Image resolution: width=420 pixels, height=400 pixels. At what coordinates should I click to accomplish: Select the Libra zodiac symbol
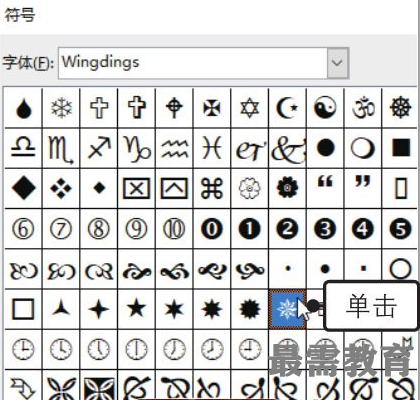tap(23, 148)
